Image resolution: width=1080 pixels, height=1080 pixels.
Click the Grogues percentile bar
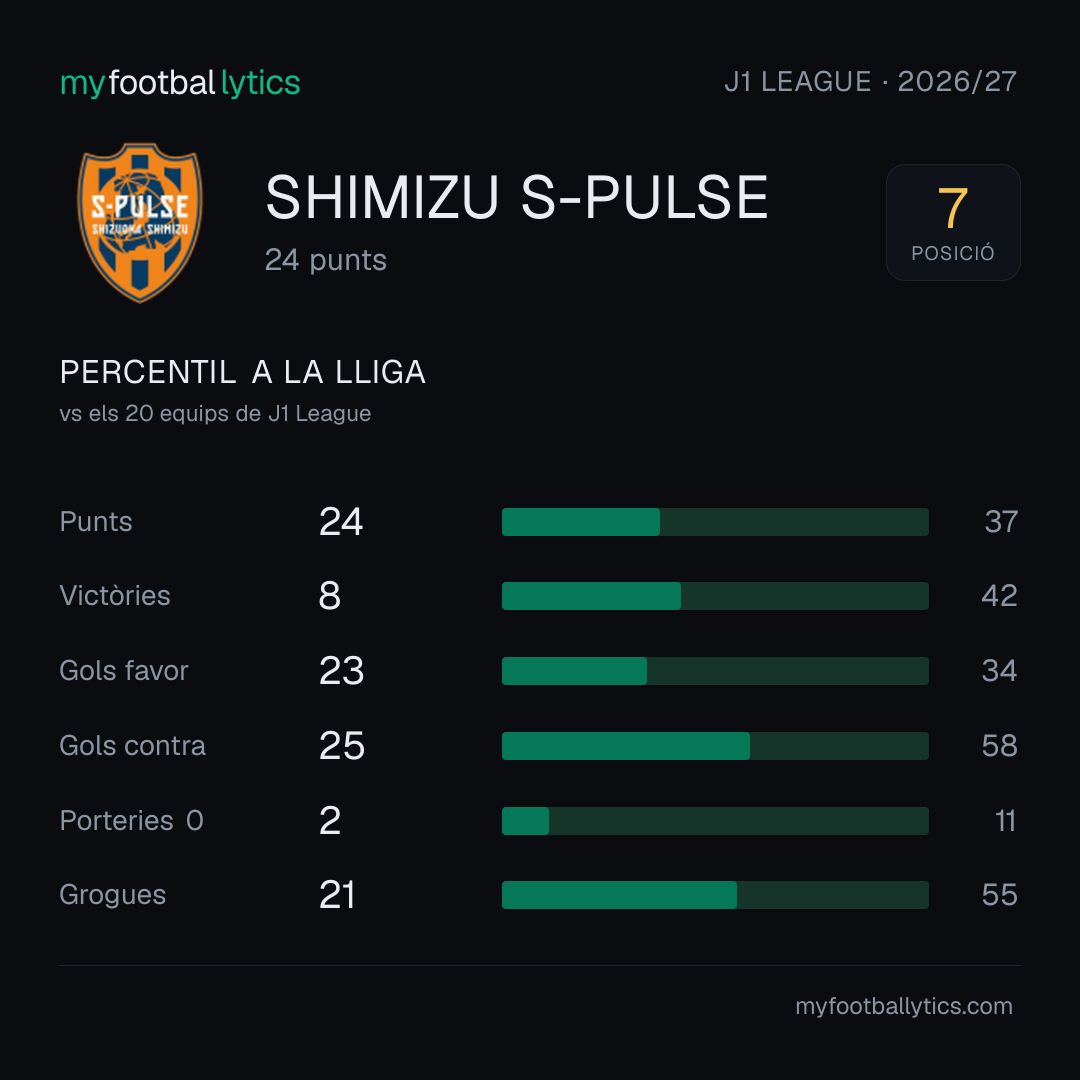(715, 895)
